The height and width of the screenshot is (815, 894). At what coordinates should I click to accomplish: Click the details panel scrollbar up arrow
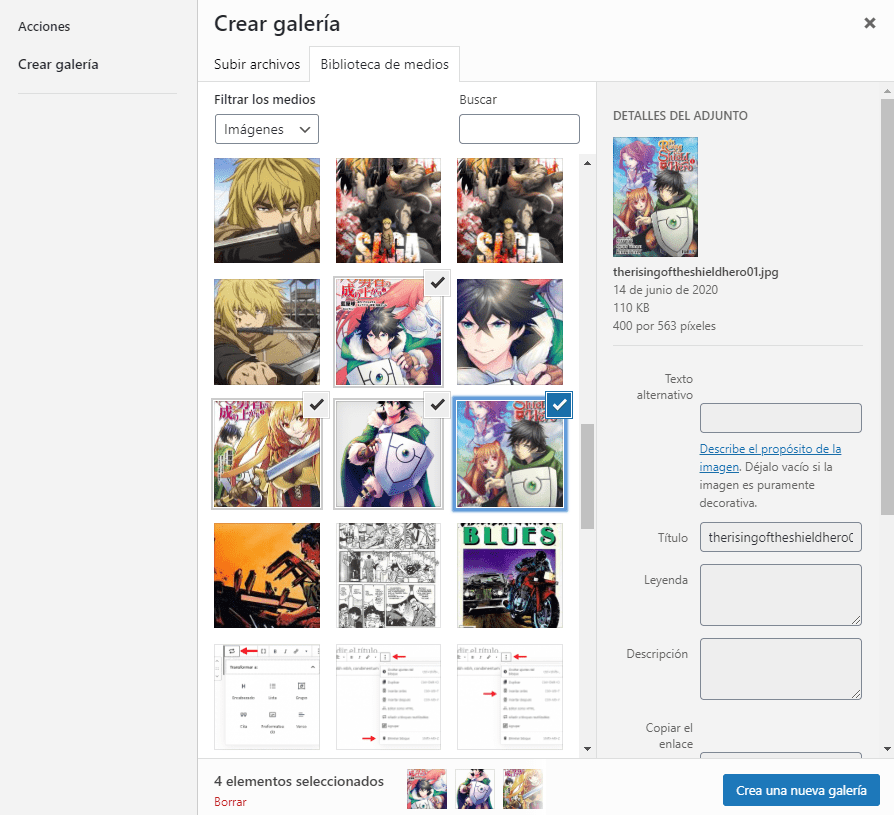pyautogui.click(x=887, y=91)
